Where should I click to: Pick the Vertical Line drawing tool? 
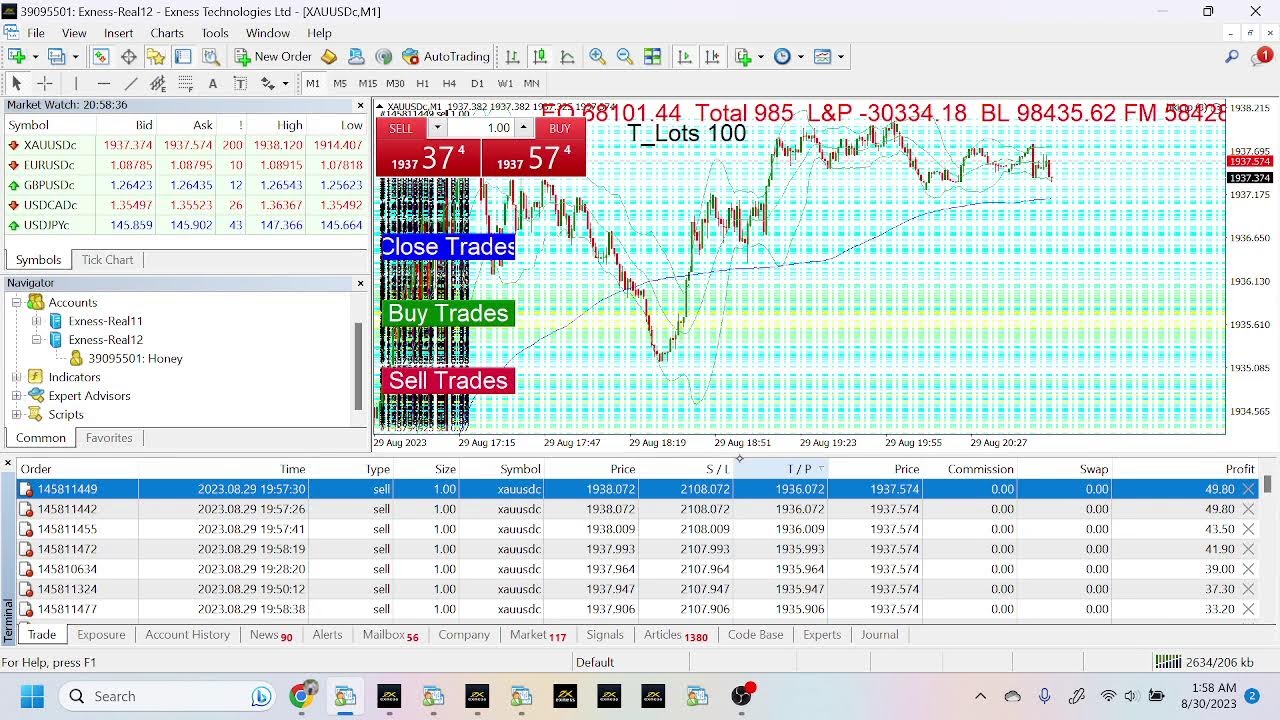click(x=76, y=83)
